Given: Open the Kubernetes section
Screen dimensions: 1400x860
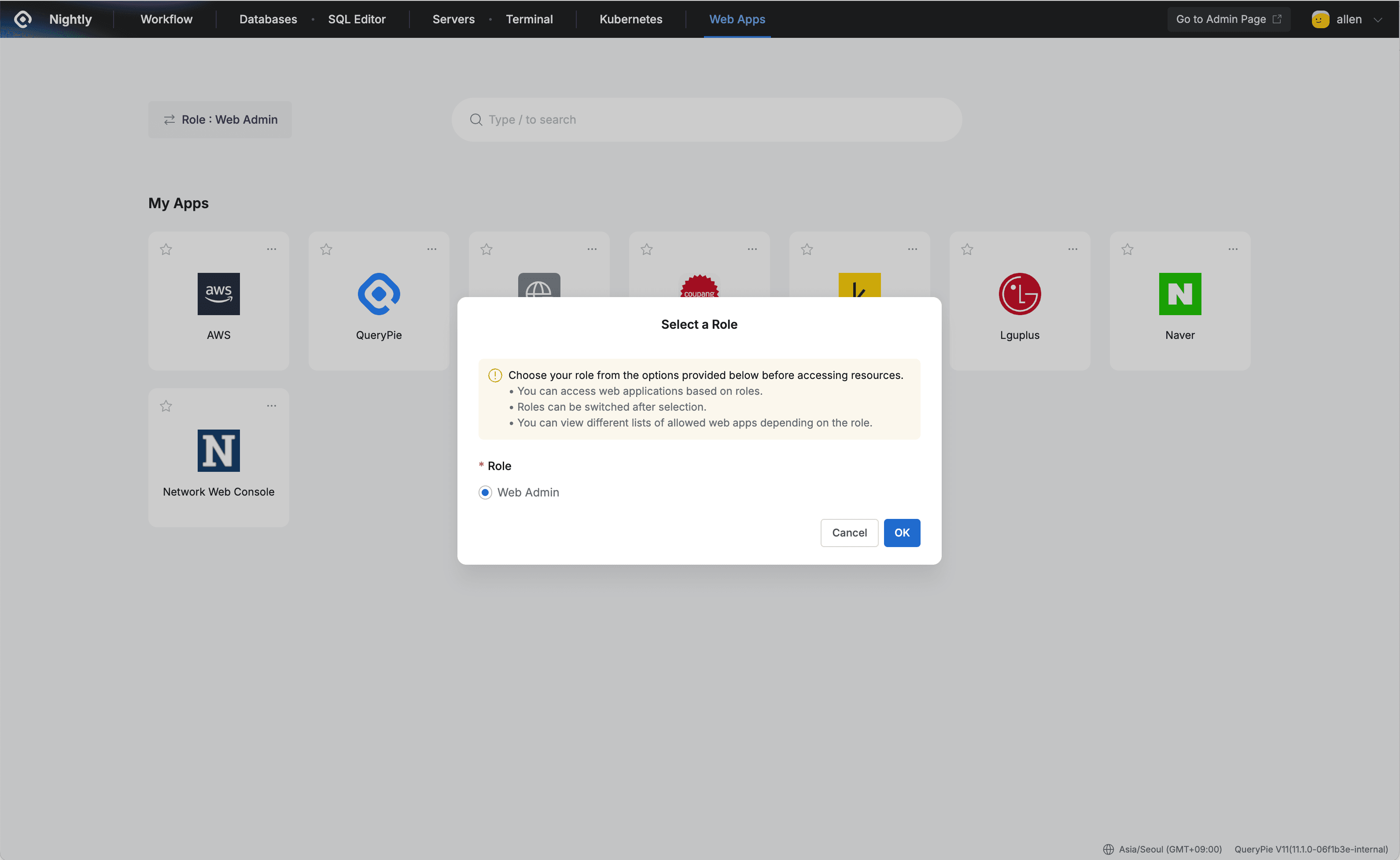Looking at the screenshot, I should (630, 19).
